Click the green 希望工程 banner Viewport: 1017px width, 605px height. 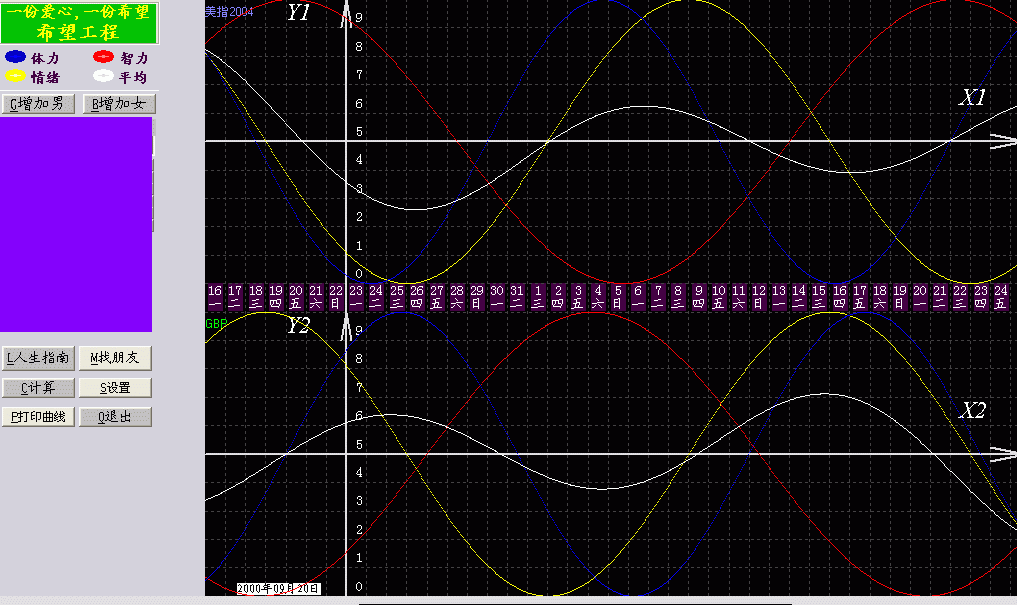[x=79, y=22]
